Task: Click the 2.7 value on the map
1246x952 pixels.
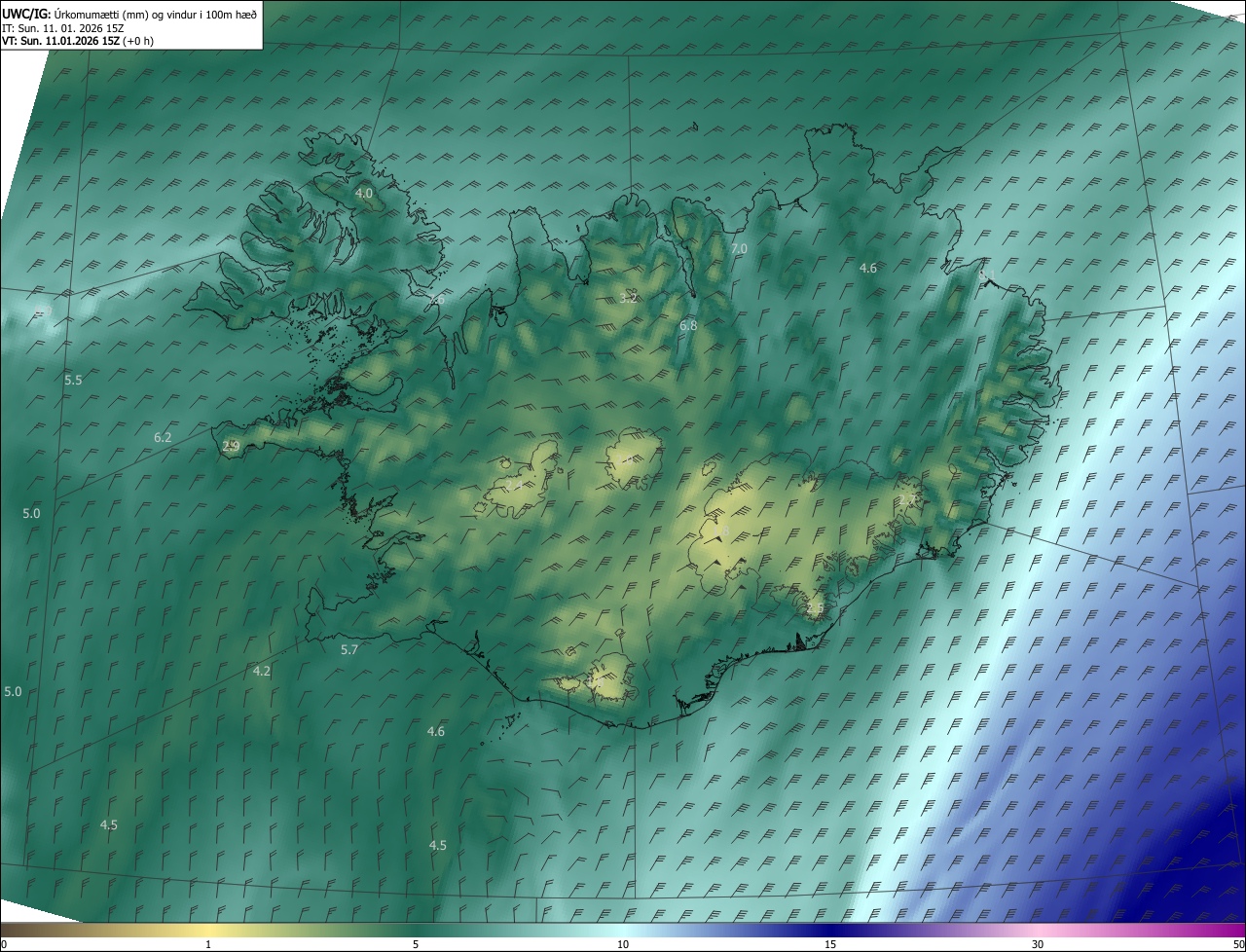Action: click(907, 500)
